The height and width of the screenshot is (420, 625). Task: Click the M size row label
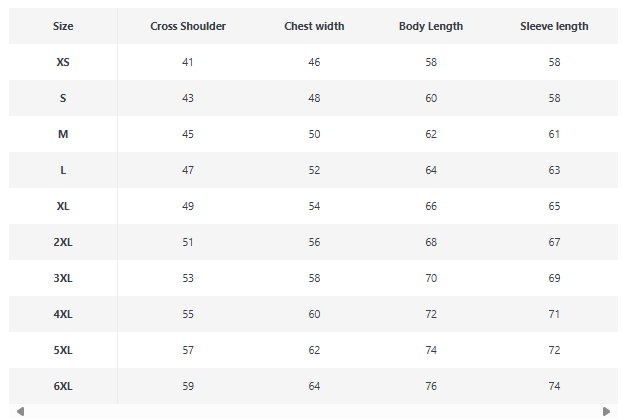pyautogui.click(x=63, y=134)
